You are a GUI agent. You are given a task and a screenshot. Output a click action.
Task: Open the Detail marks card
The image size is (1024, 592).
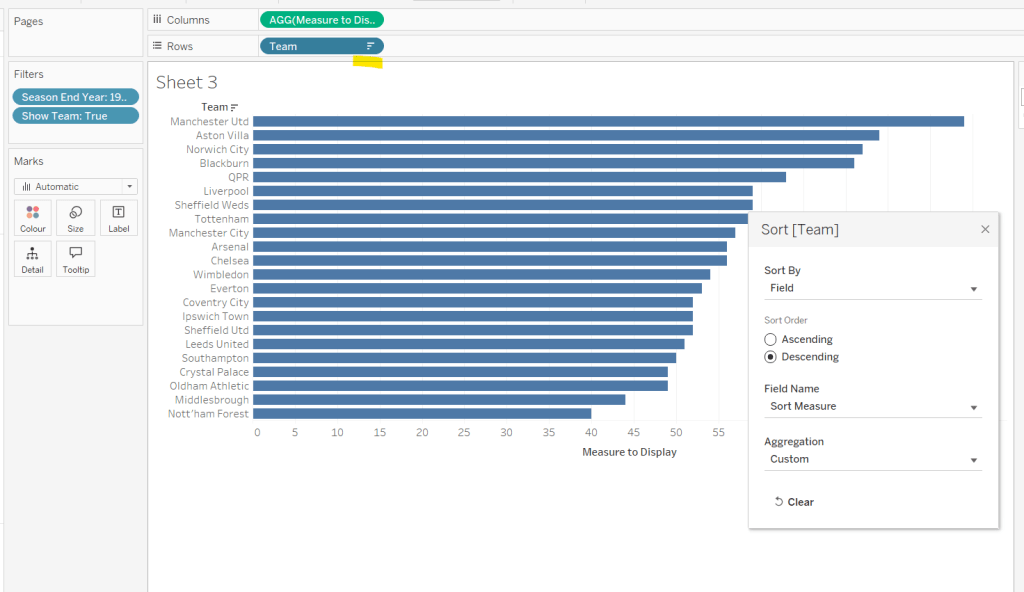[33, 259]
